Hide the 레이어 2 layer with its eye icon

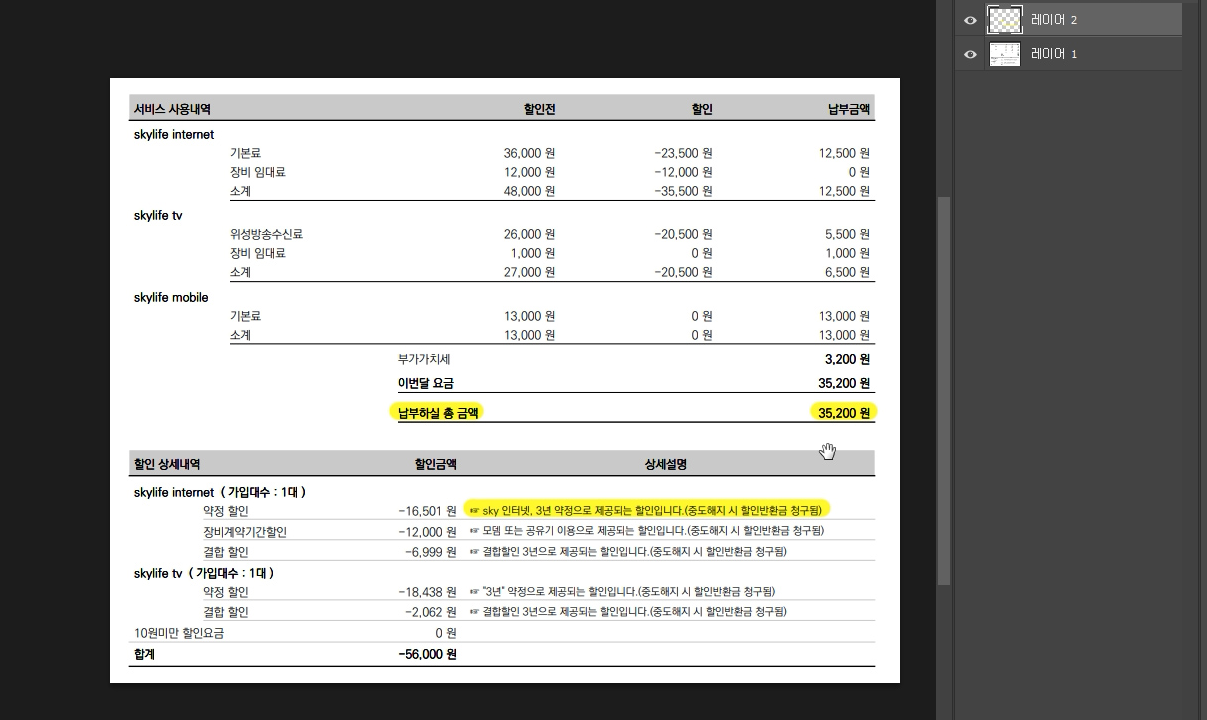(x=969, y=20)
